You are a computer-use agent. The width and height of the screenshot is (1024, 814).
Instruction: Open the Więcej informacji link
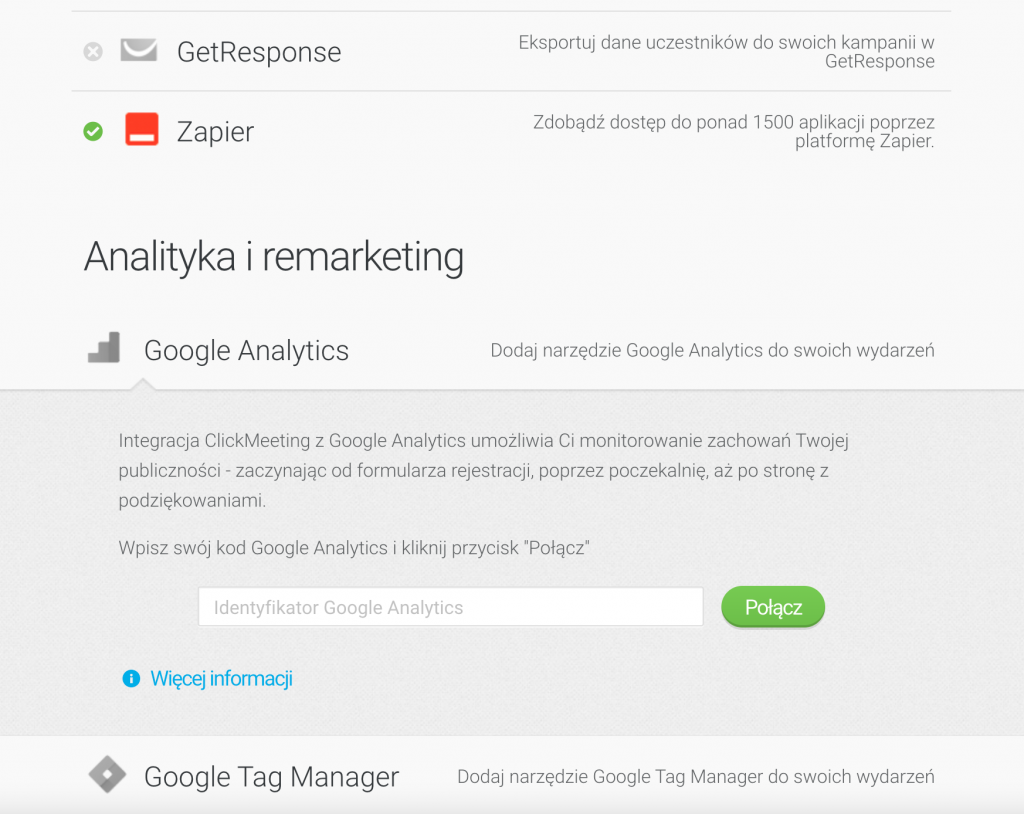pos(221,679)
